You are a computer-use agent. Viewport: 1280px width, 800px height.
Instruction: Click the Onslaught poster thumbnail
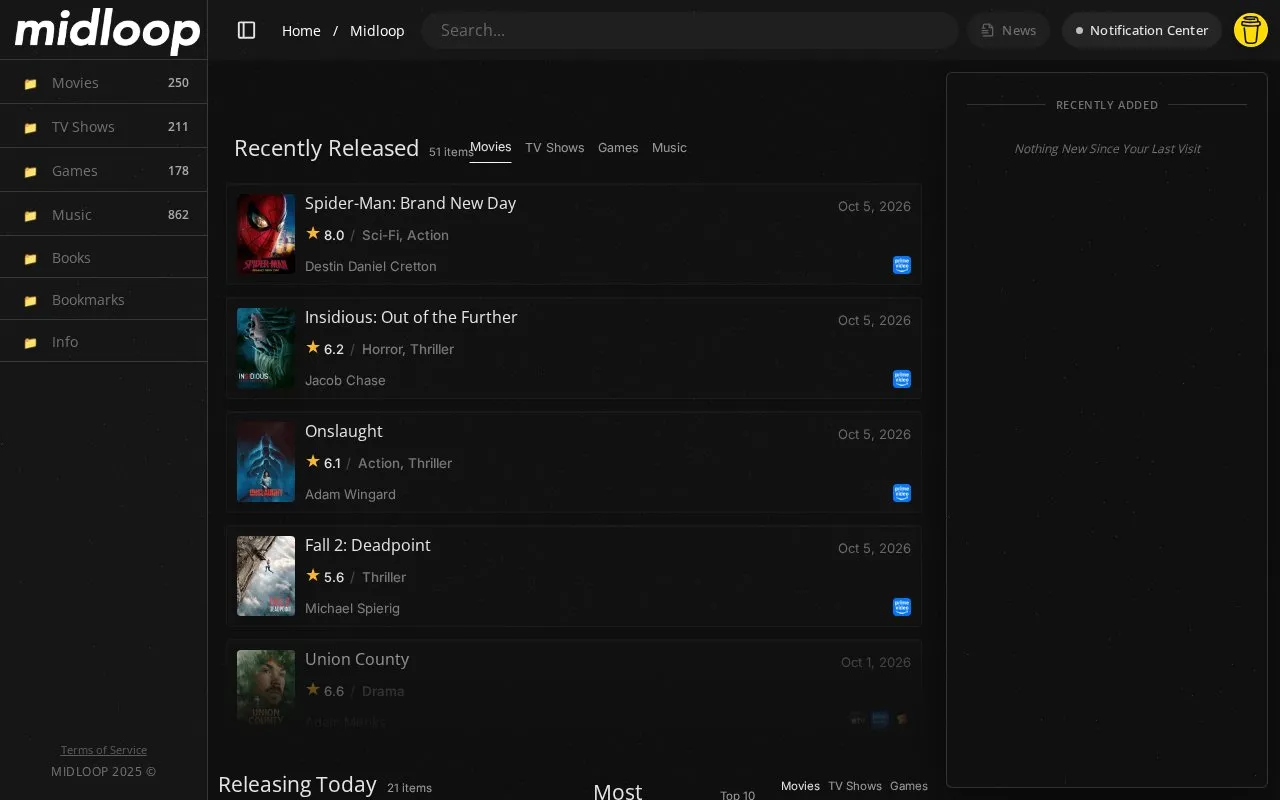click(x=266, y=462)
